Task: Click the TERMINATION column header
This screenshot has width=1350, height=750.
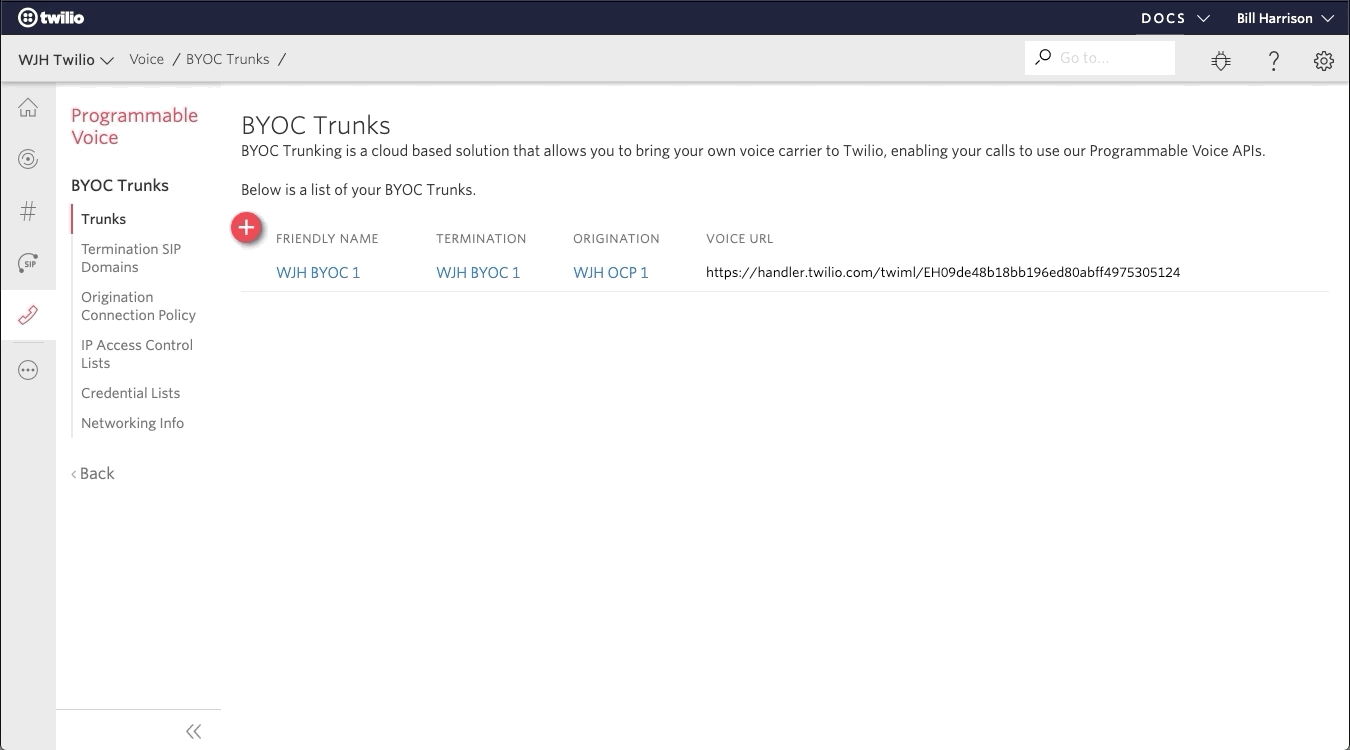Action: point(481,239)
